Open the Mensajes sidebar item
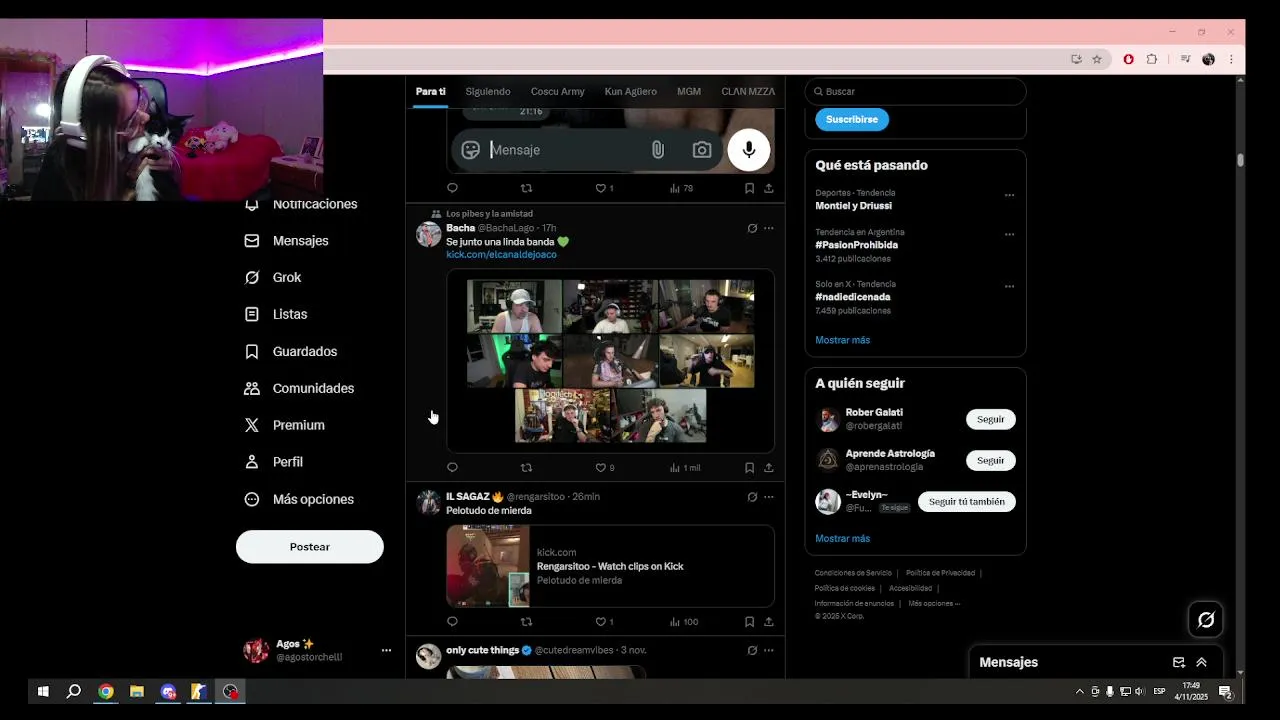The image size is (1280, 720). click(287, 241)
